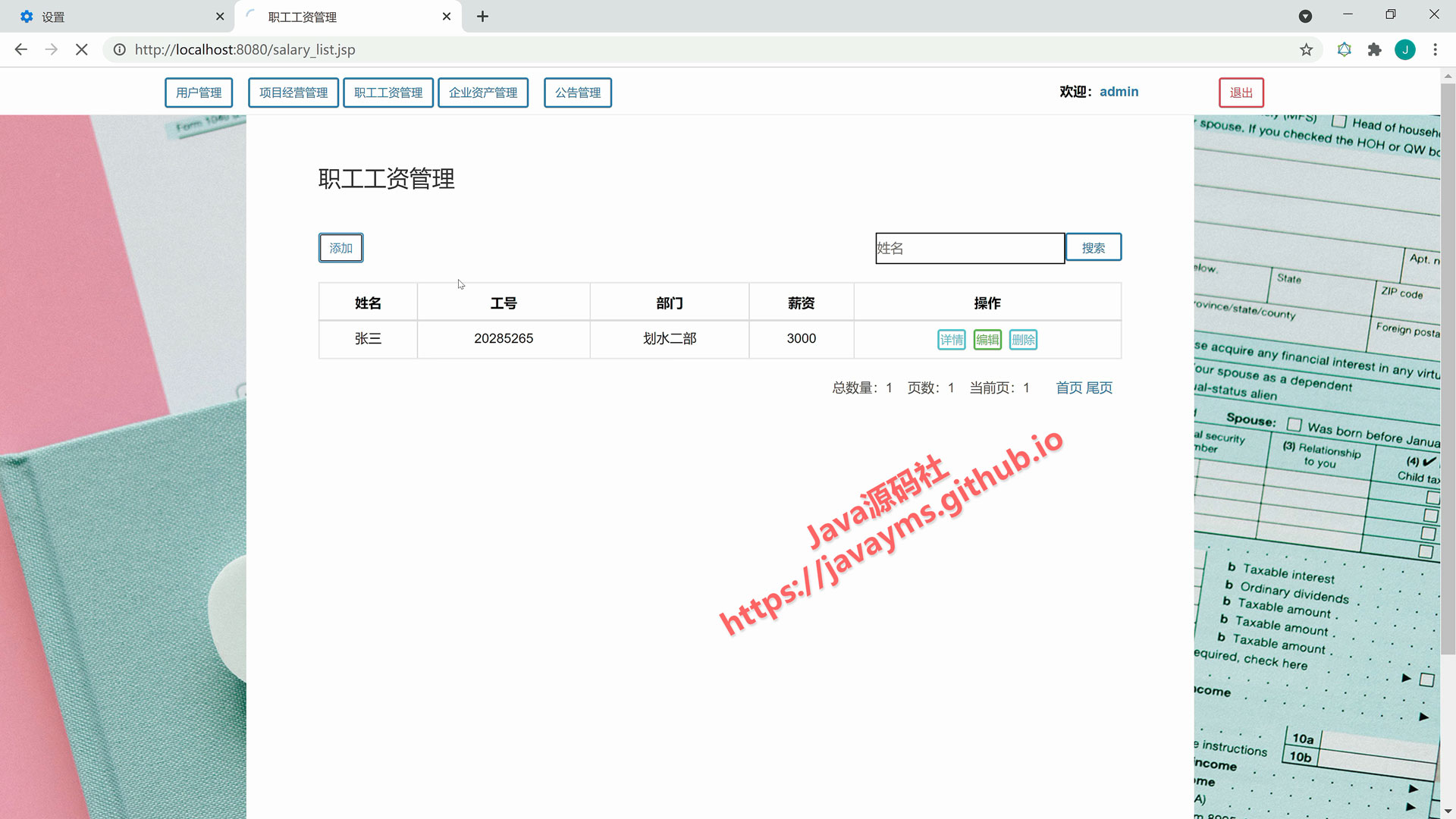View 详情 for 张三
Image resolution: width=1456 pixels, height=819 pixels.
pyautogui.click(x=952, y=340)
